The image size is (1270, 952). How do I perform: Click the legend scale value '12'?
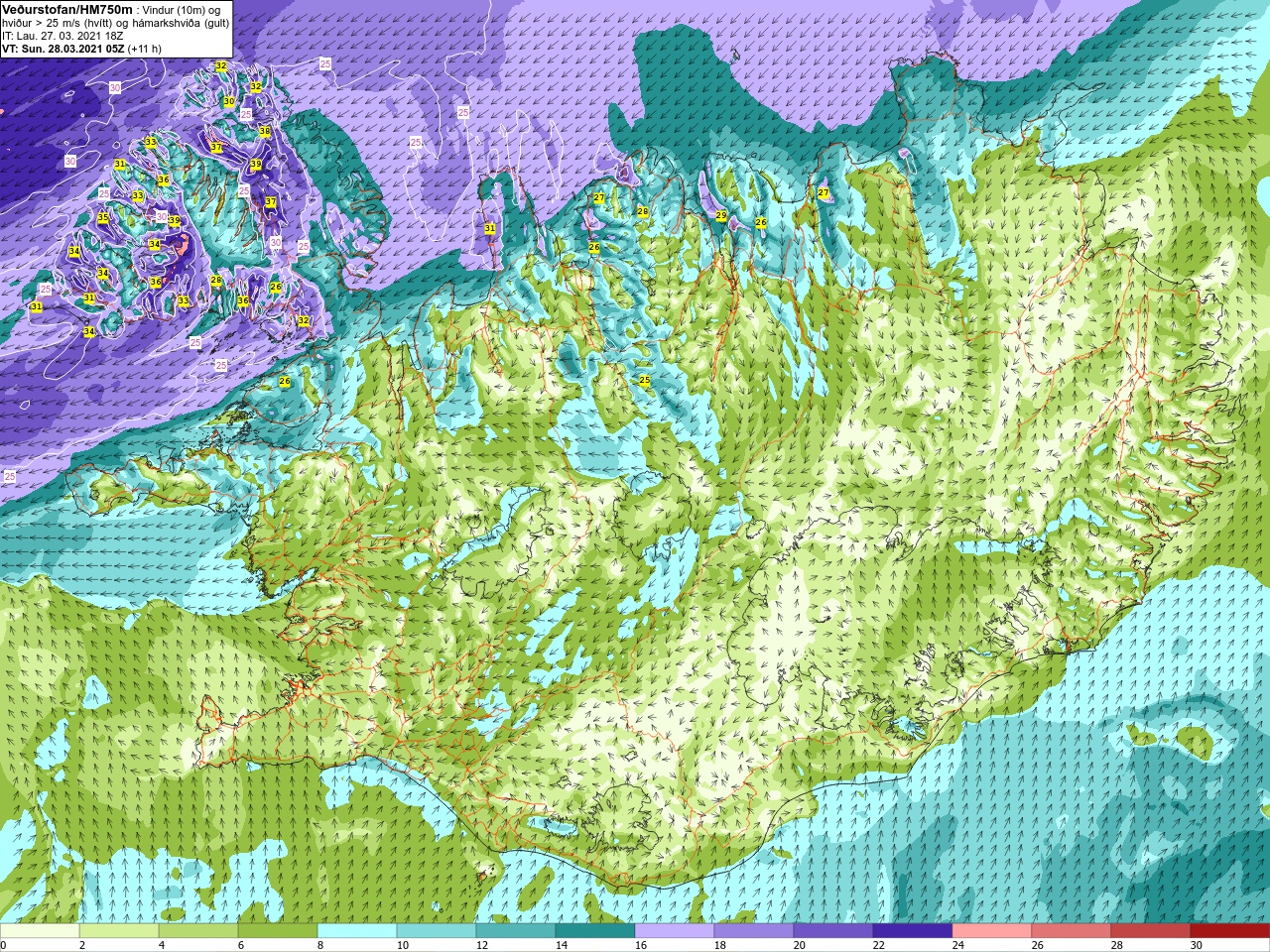tap(482, 945)
